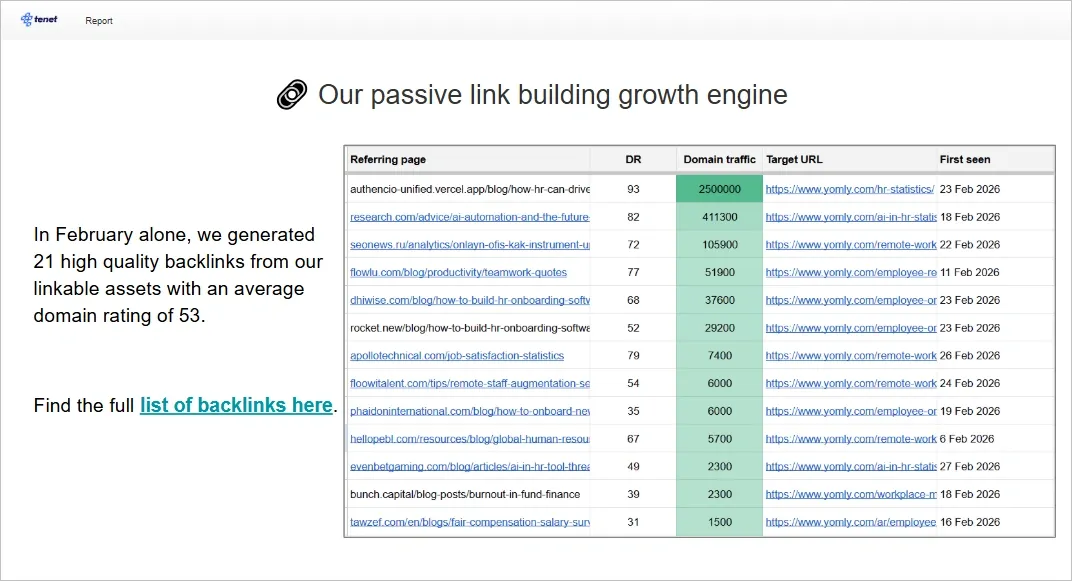The width and height of the screenshot is (1072, 581).
Task: Select the Domain traffic column header
Action: tap(719, 159)
